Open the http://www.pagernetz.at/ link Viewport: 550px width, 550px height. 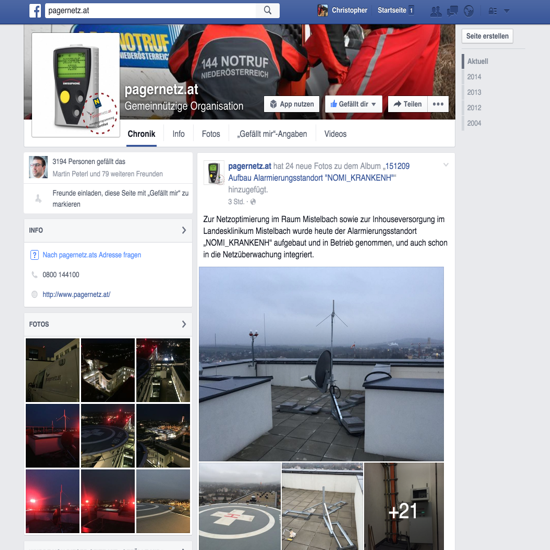pyautogui.click(x=76, y=294)
